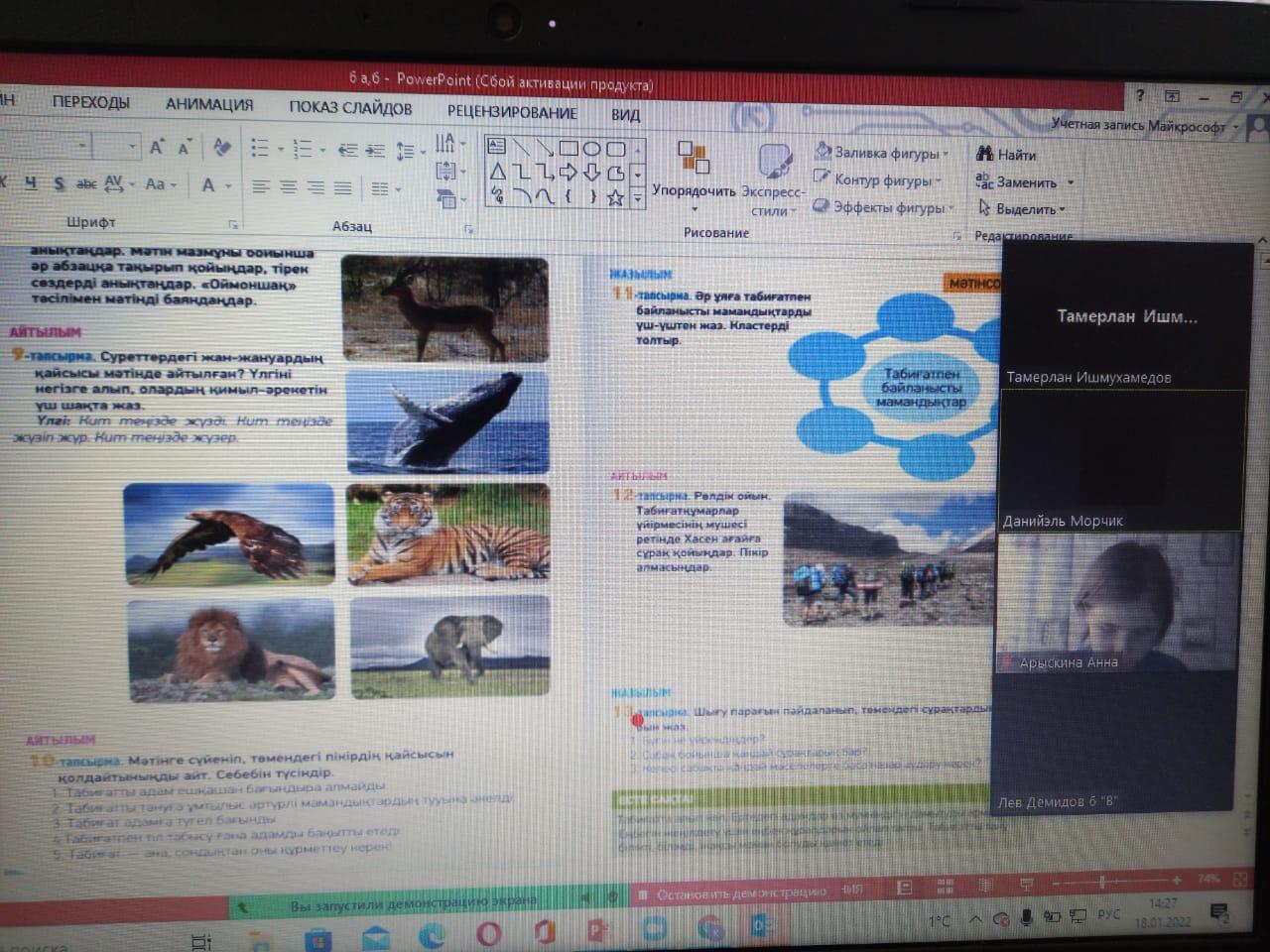Image resolution: width=1270 pixels, height=952 pixels.
Task: Increase font size with the larger A
Action: click(x=156, y=148)
